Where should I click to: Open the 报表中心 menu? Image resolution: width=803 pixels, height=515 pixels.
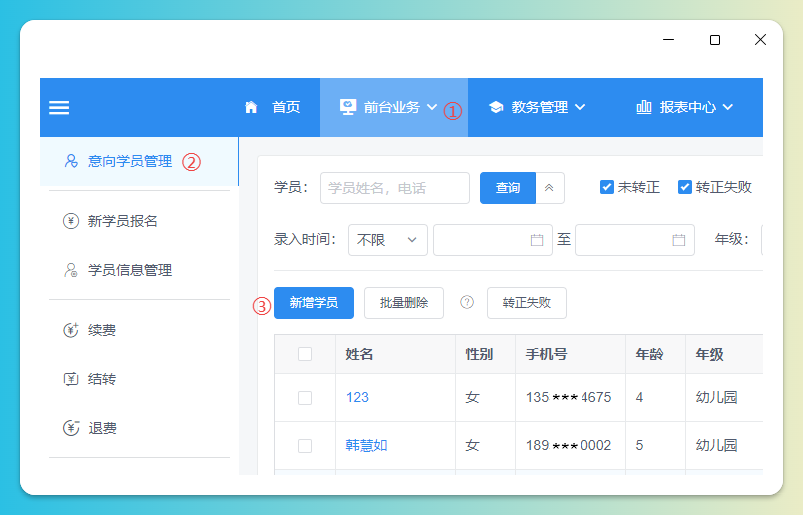pos(685,107)
